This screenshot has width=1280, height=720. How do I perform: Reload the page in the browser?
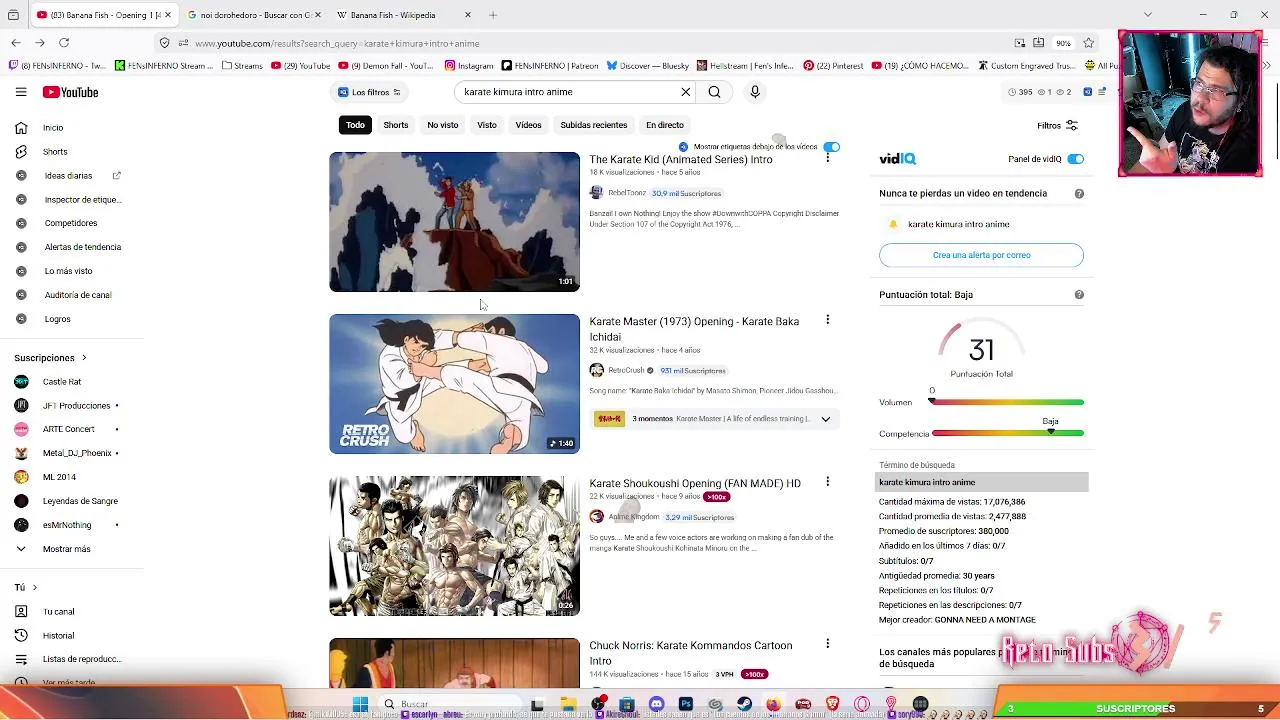tap(64, 43)
